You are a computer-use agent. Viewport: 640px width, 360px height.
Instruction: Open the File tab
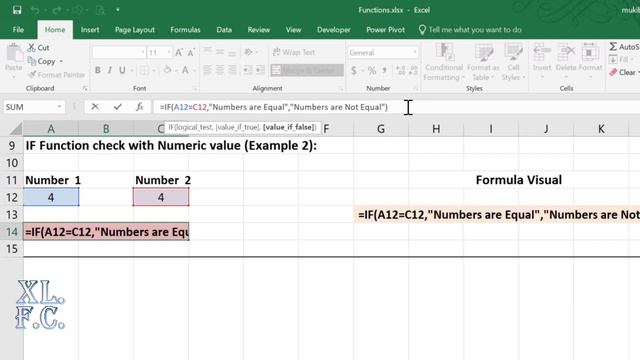(x=18, y=29)
